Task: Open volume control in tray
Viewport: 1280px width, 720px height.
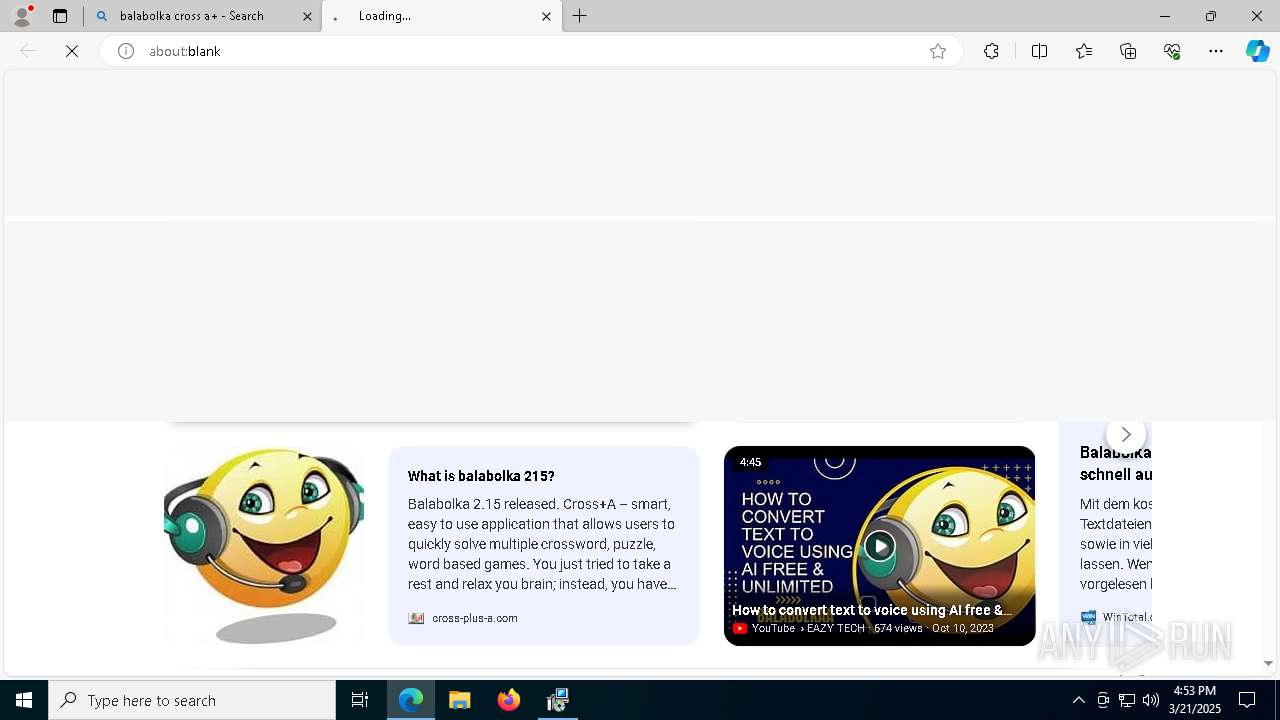Action: point(1151,700)
